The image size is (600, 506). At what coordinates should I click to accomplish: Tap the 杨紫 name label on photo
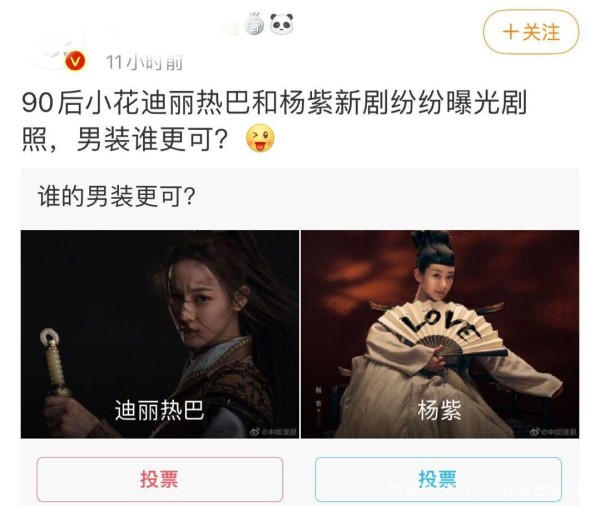[x=439, y=410]
